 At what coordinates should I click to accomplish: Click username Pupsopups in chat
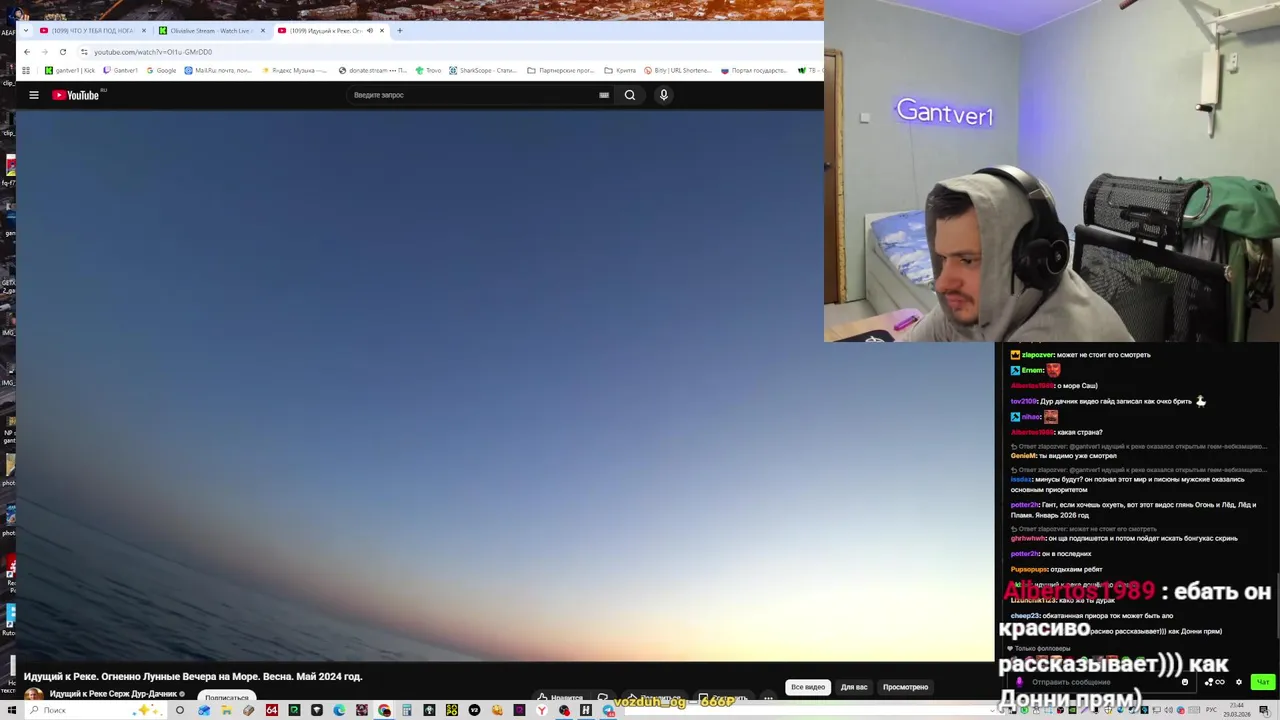(x=1029, y=569)
